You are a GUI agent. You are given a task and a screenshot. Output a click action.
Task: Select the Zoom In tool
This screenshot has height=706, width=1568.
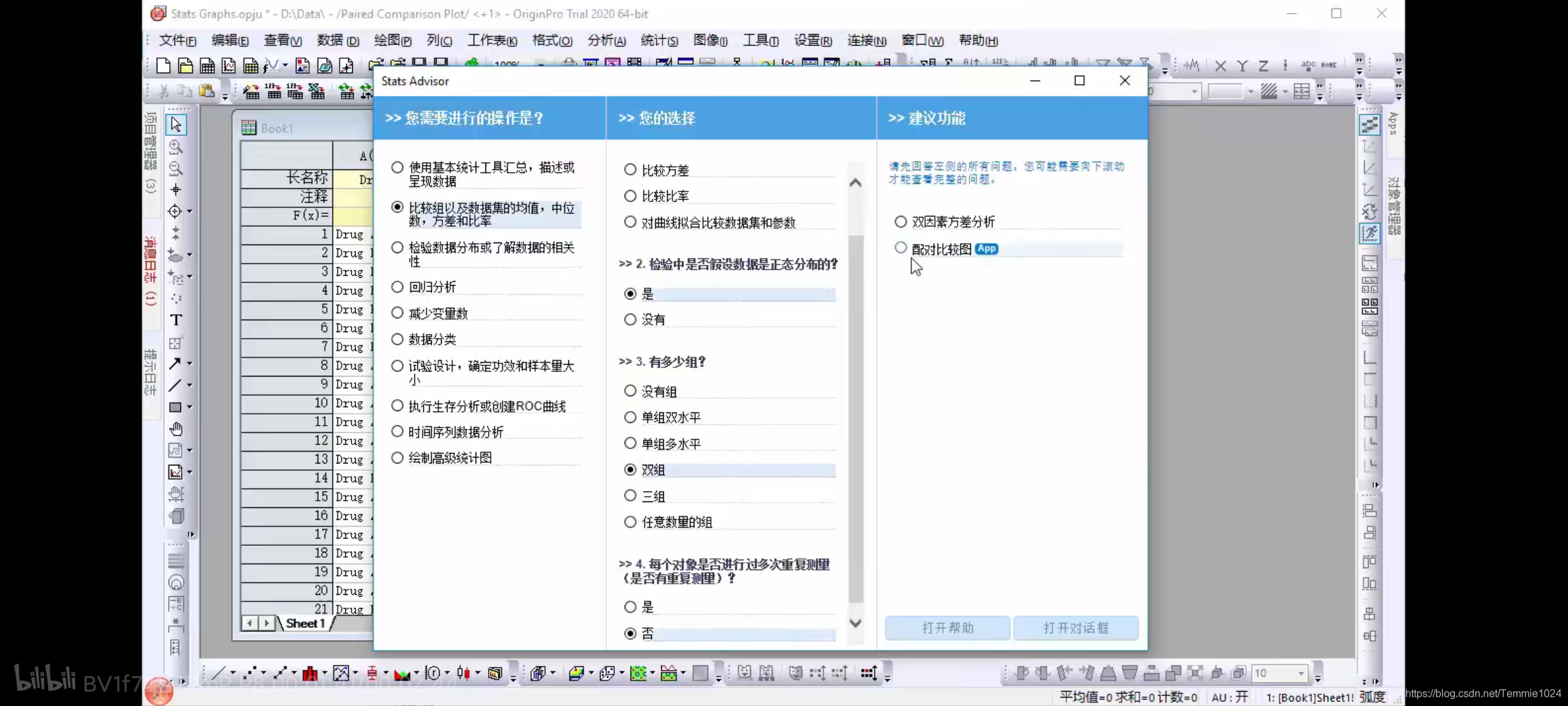pos(176,146)
